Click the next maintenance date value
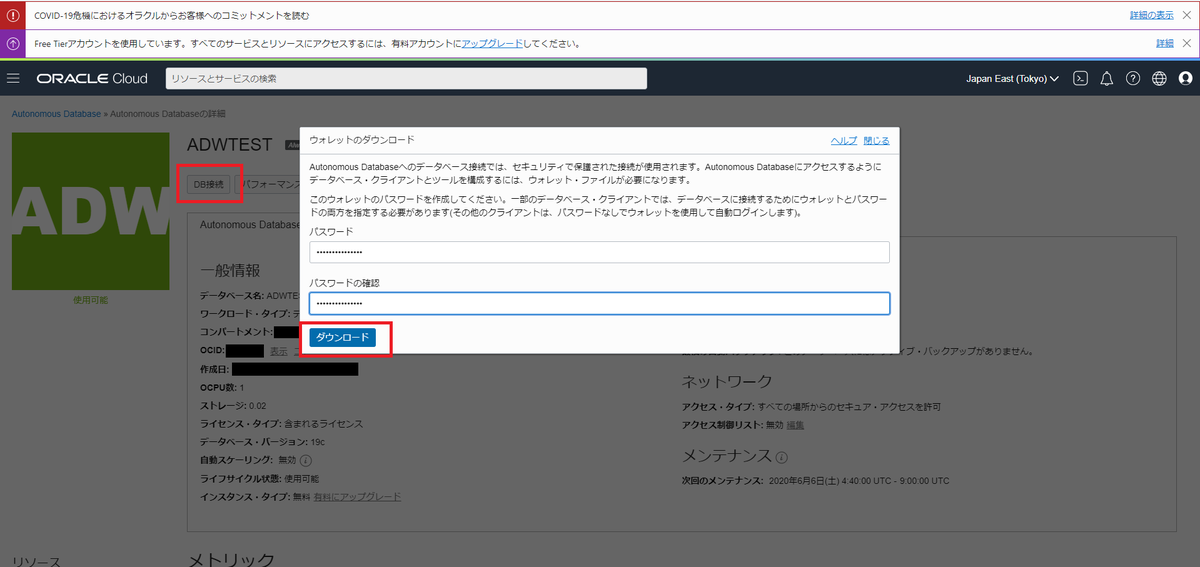Screen dimensions: 1200x567 [860, 480]
